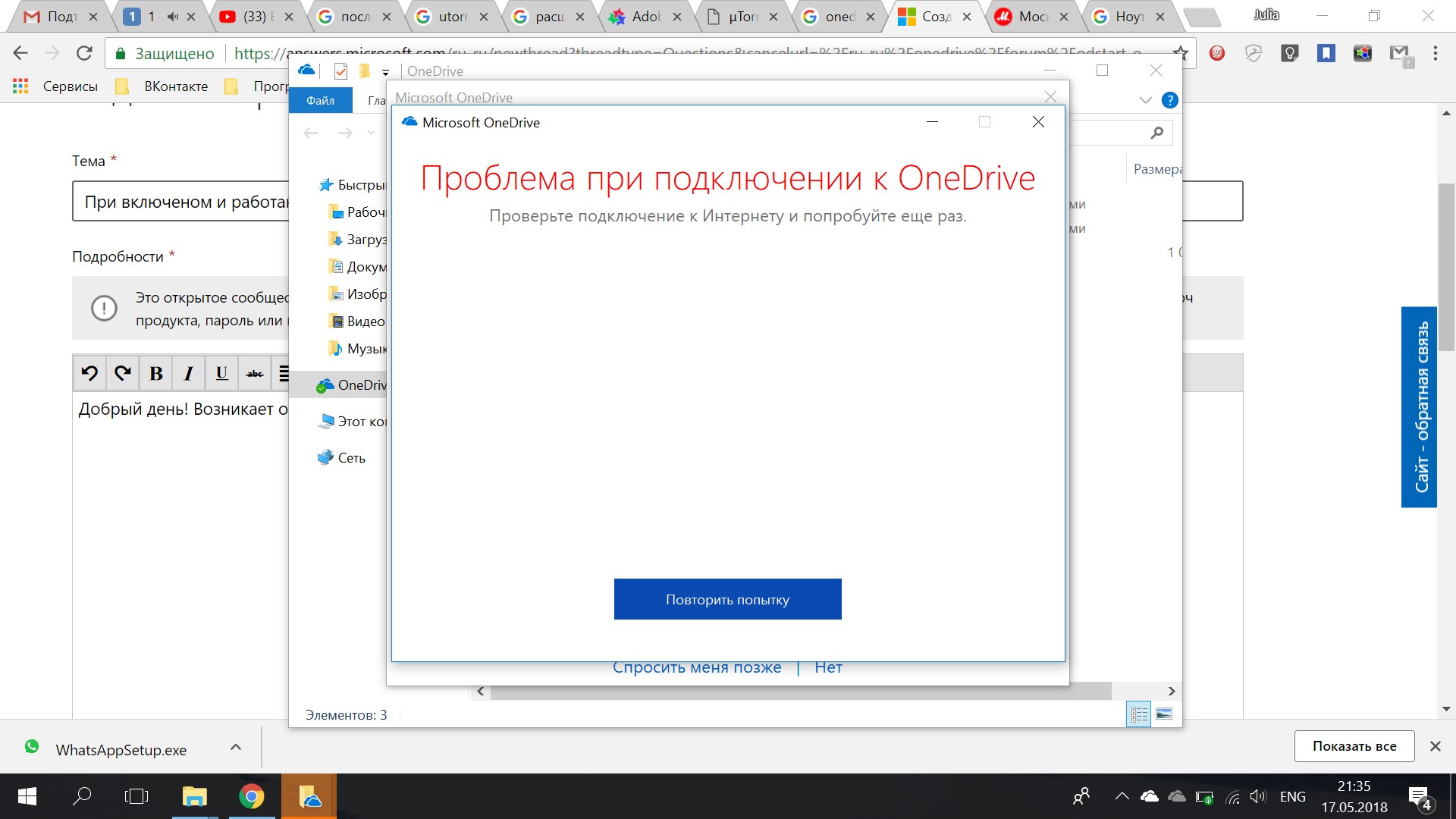The image size is (1456, 819).
Task: Toggle underline formatting in forum editor
Action: 221,373
